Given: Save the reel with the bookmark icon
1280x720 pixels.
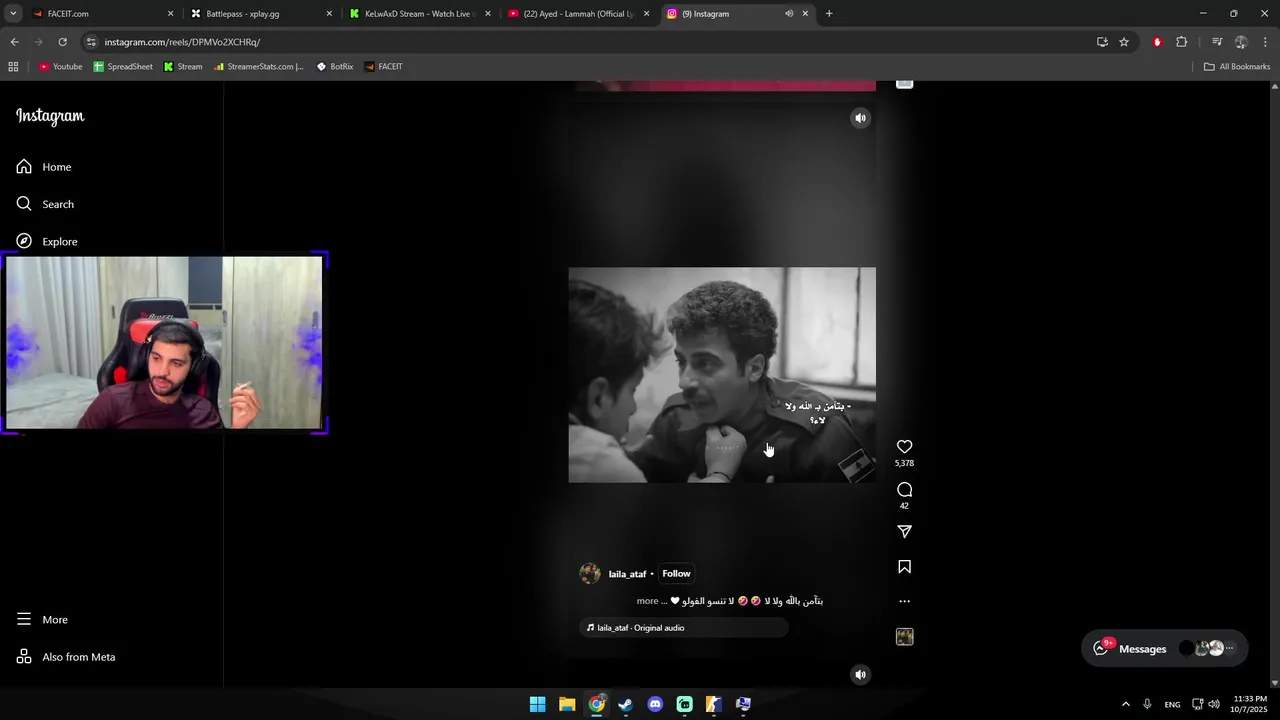Looking at the screenshot, I should pos(904,567).
